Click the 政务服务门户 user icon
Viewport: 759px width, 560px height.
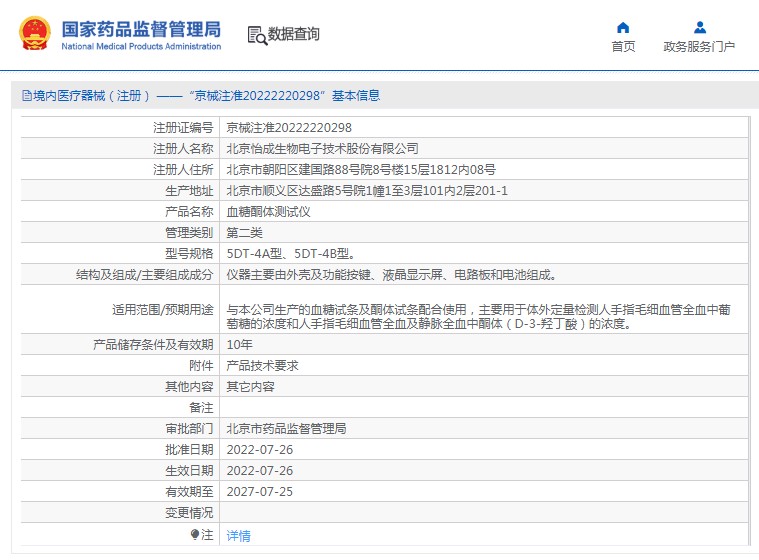pos(699,27)
